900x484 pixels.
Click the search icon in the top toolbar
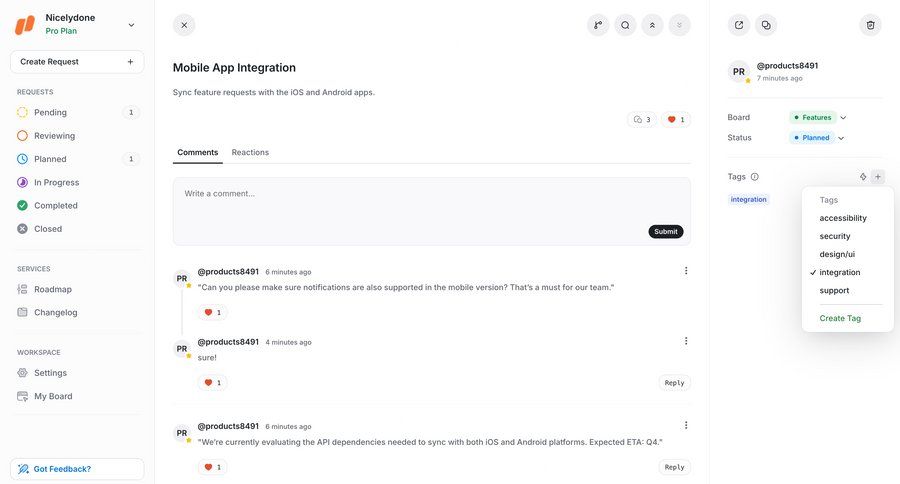[625, 25]
